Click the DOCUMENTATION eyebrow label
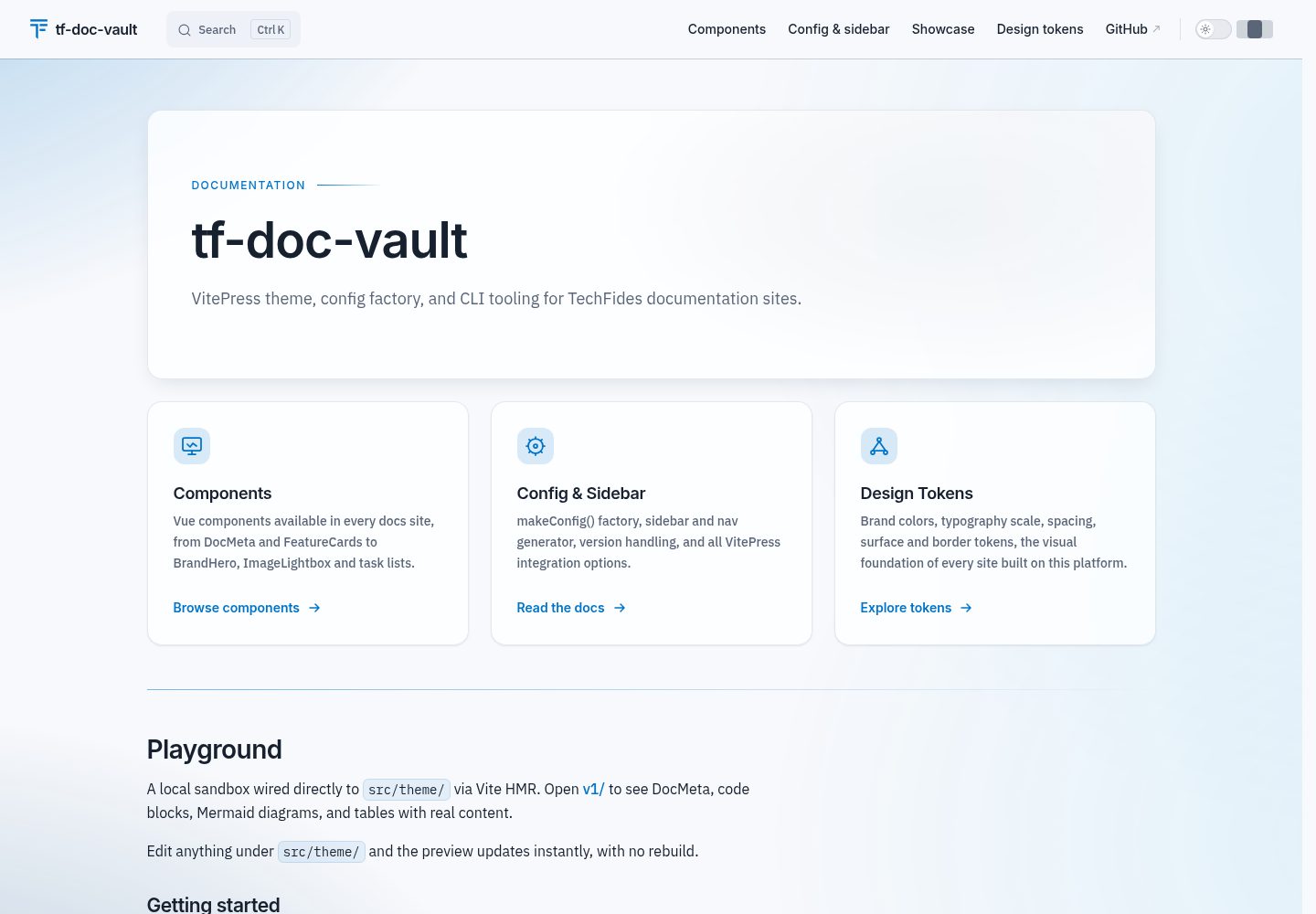The width and height of the screenshot is (1316, 914). (249, 186)
